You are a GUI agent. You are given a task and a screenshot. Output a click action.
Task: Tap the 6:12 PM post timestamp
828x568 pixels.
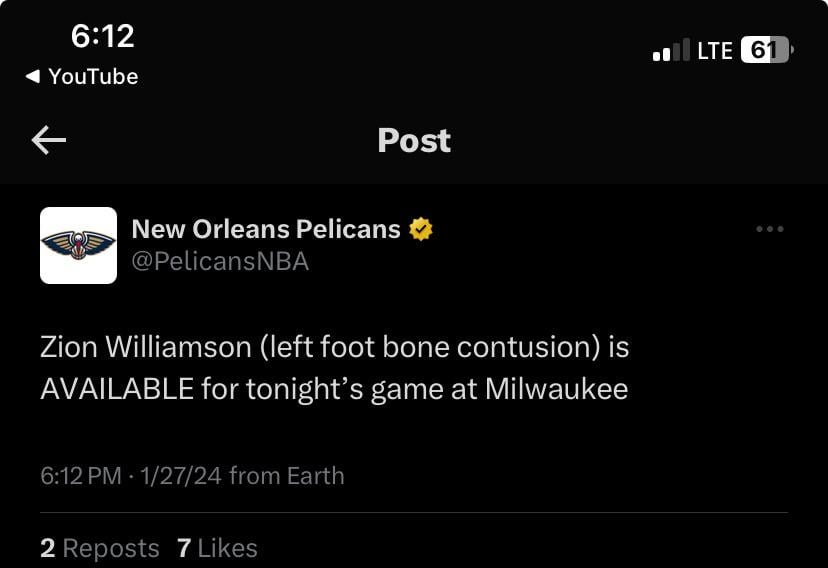[x=80, y=476]
